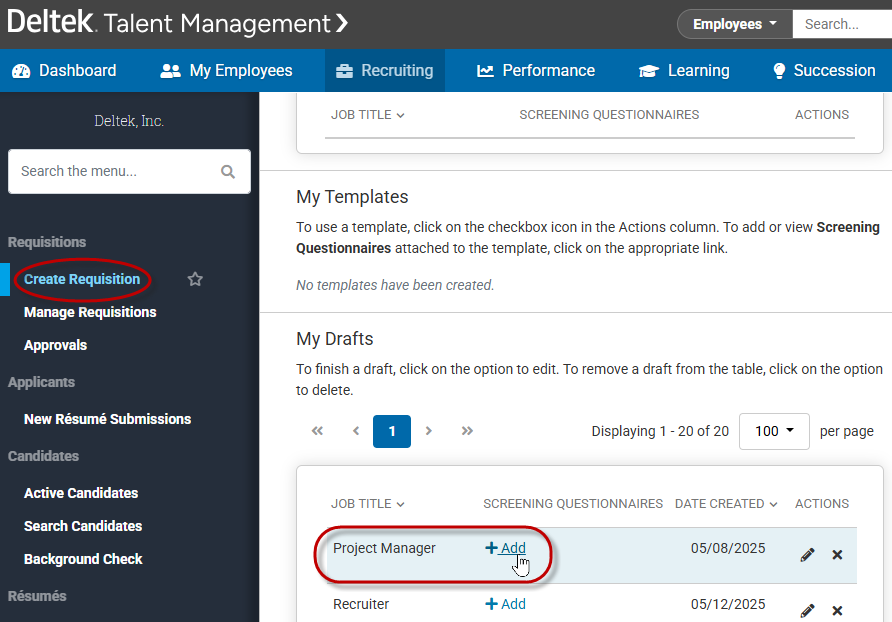Click the top Search input field
This screenshot has height=622, width=892.
pyautogui.click(x=842, y=24)
